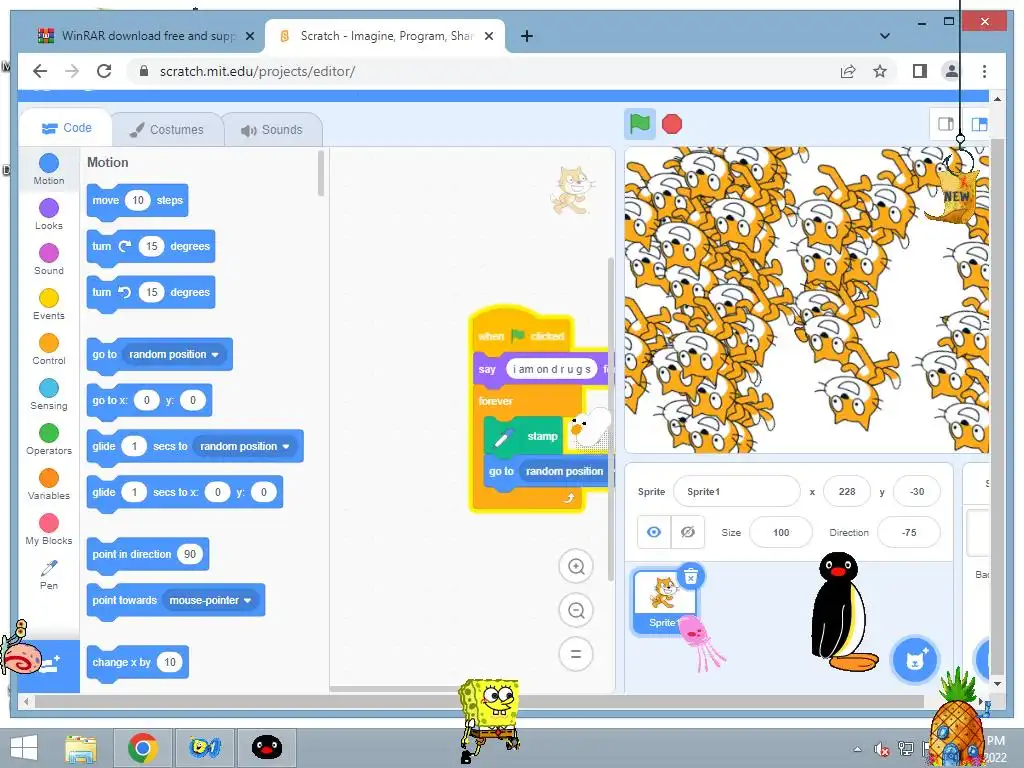Click the stamp block in script
This screenshot has width=1024, height=768.
click(x=524, y=436)
